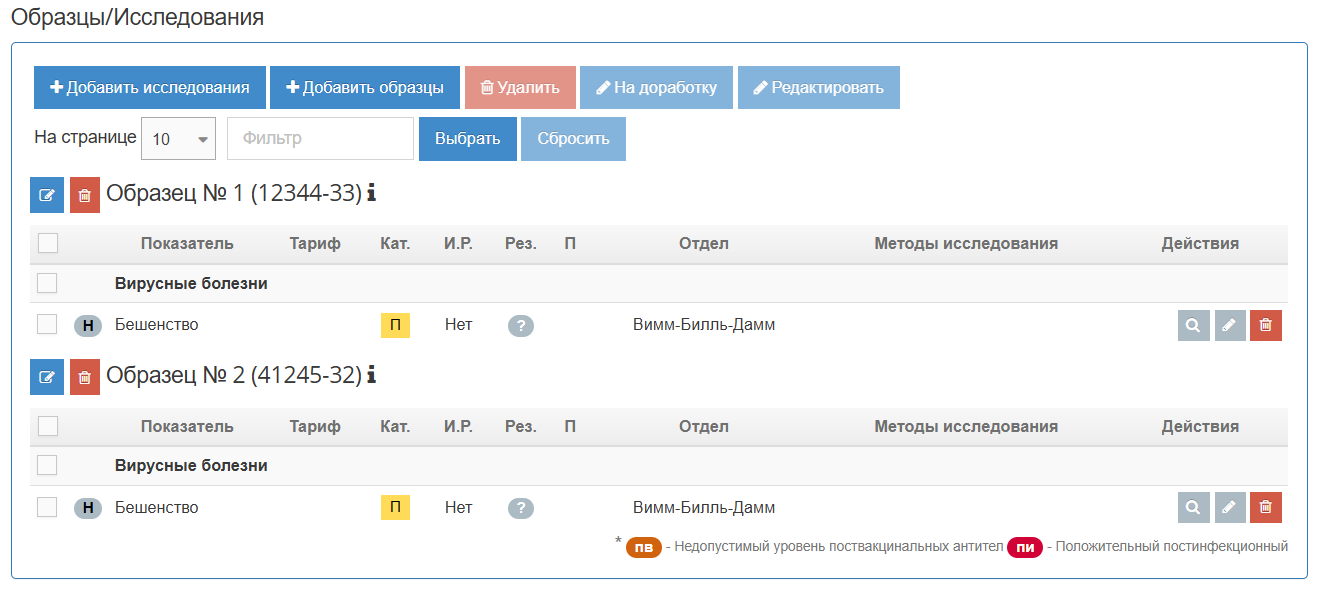
Task: Tick the Бешенство checkbox in Образец № 1
Action: coord(47,324)
